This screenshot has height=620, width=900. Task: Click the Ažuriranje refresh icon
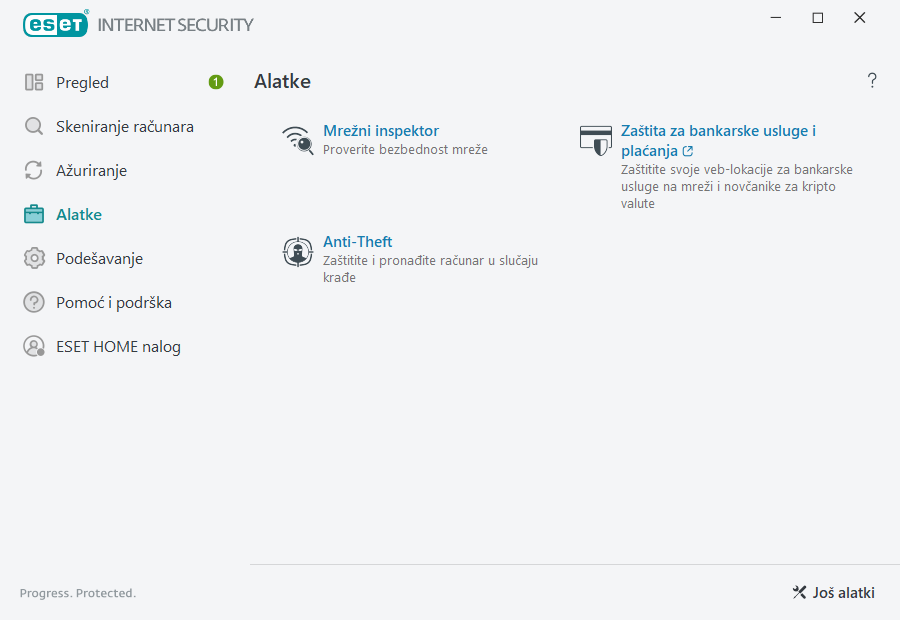point(35,170)
